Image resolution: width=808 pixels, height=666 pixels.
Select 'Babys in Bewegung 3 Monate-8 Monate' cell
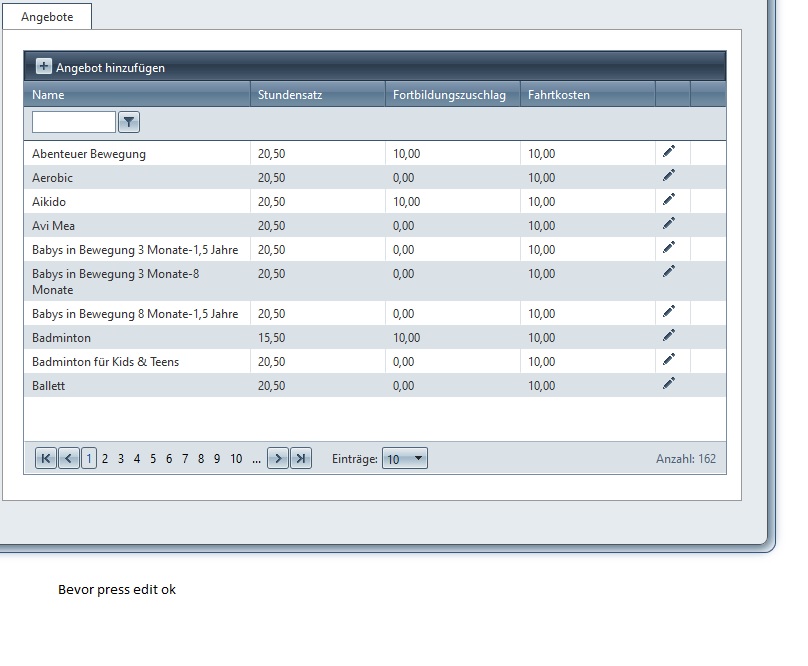click(x=137, y=281)
